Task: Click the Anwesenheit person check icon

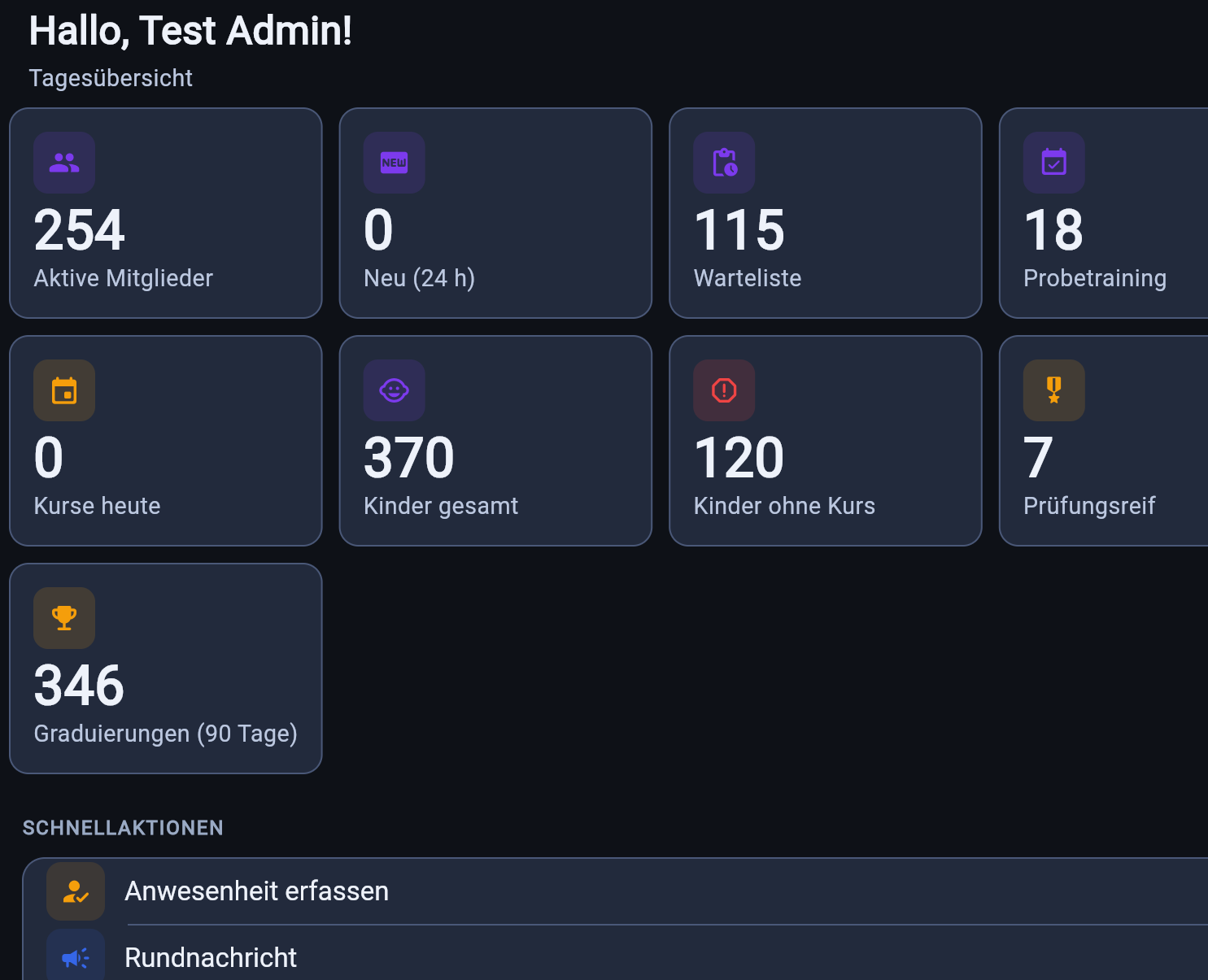Action: [76, 891]
